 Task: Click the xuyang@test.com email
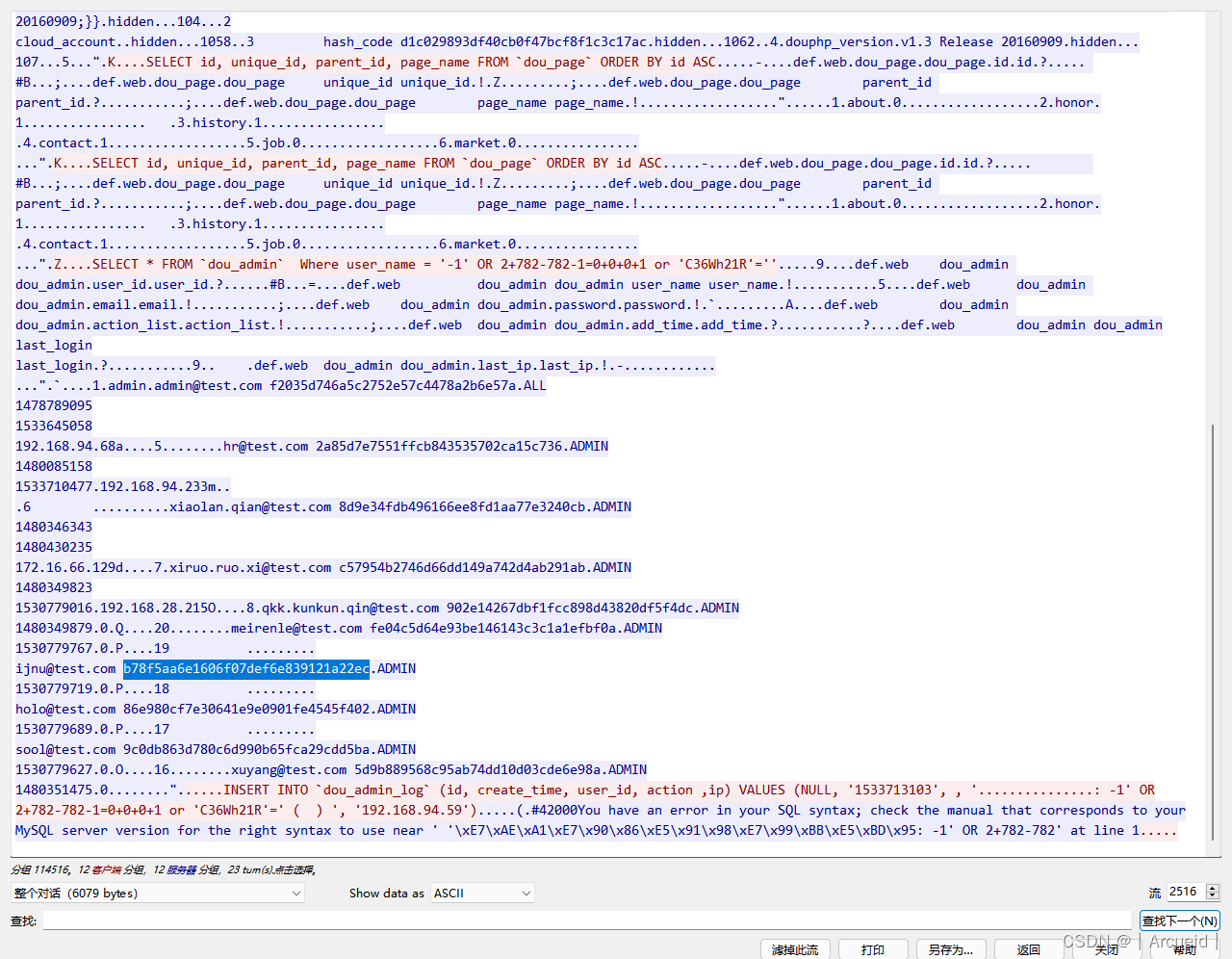point(289,769)
